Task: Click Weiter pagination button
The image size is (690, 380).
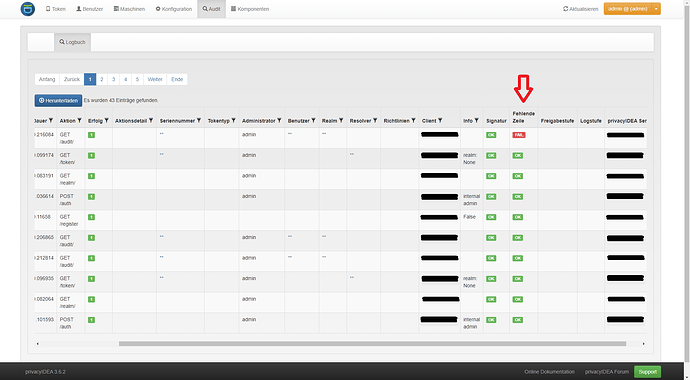Action: [155, 80]
